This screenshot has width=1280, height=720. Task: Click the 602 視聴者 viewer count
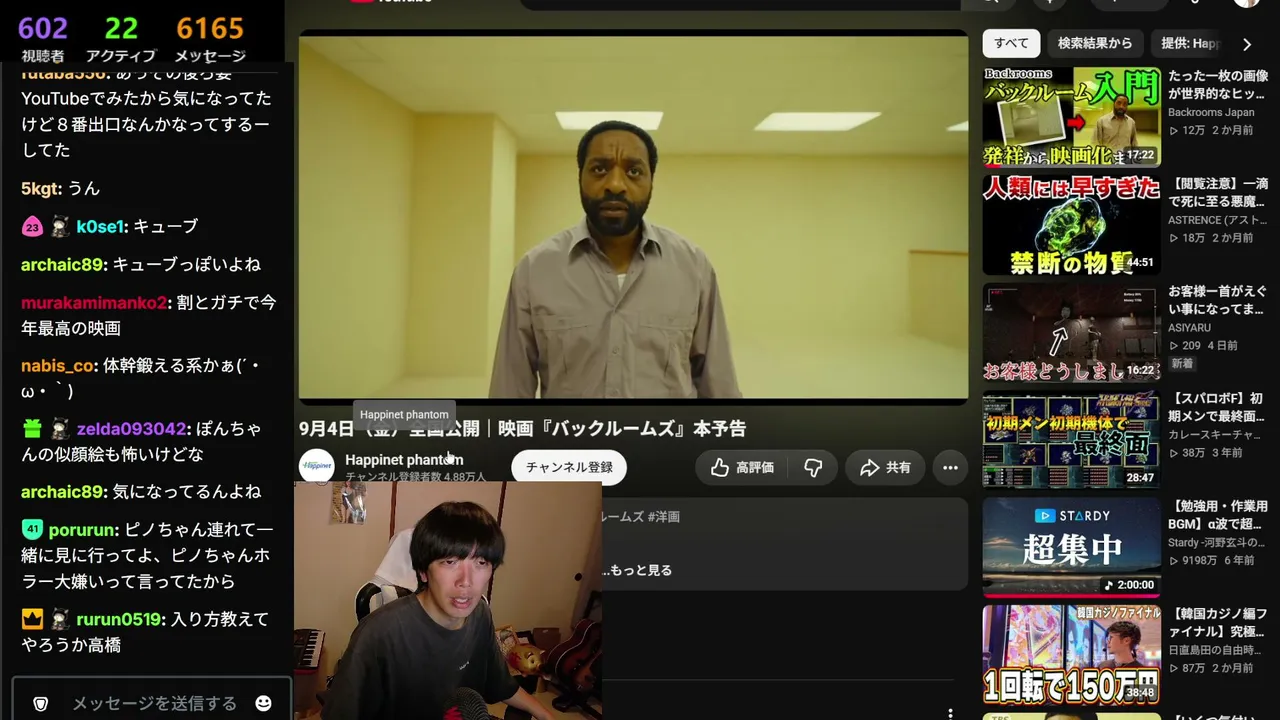(43, 39)
